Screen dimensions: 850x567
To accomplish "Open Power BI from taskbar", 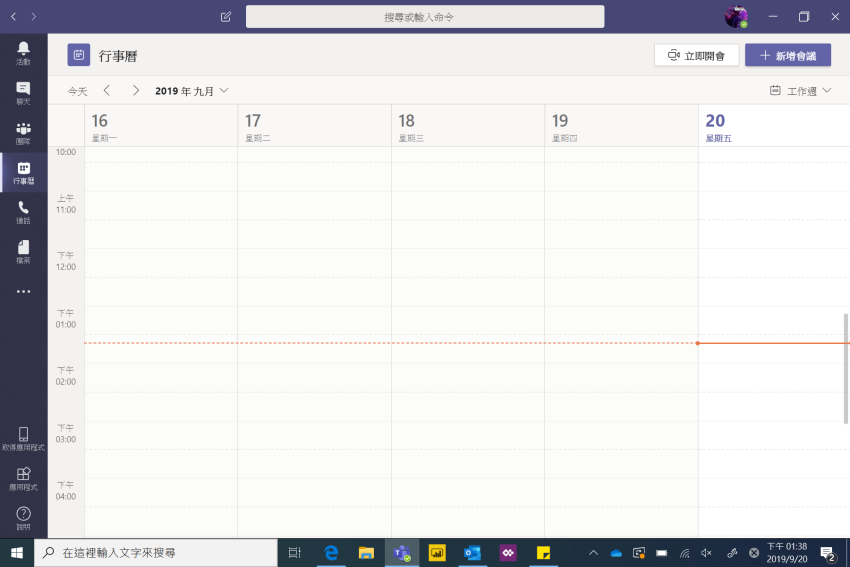I will [x=437, y=552].
